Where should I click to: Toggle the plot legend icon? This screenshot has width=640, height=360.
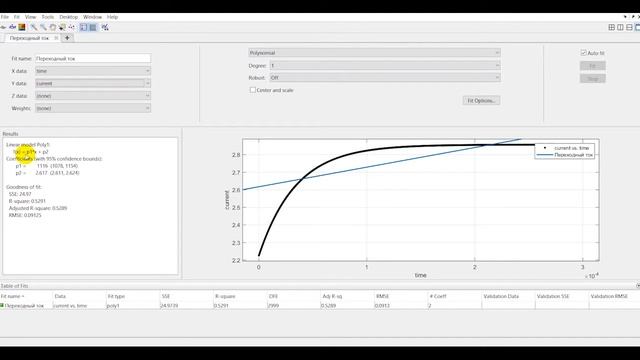[84, 27]
